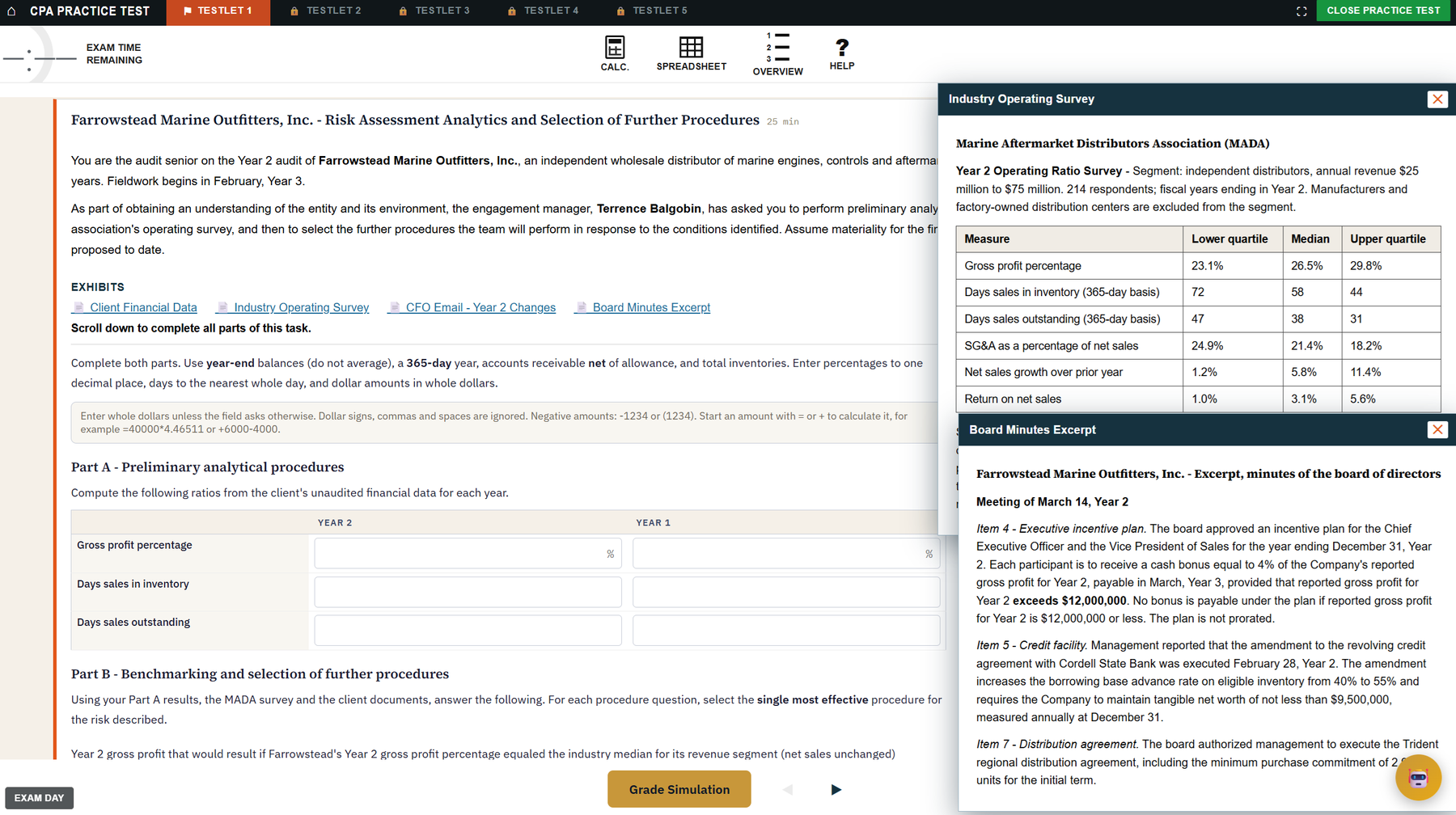Click the Part A heading
The width and height of the screenshot is (1456, 815).
point(207,467)
